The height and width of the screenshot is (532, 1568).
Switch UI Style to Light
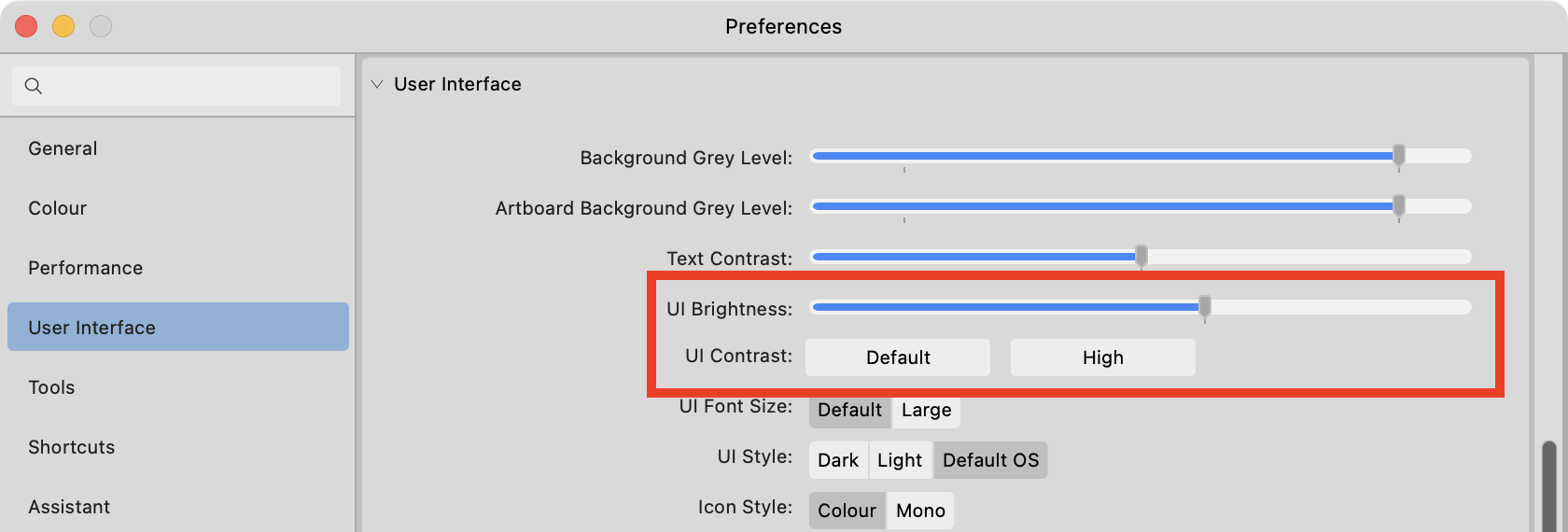click(x=900, y=460)
